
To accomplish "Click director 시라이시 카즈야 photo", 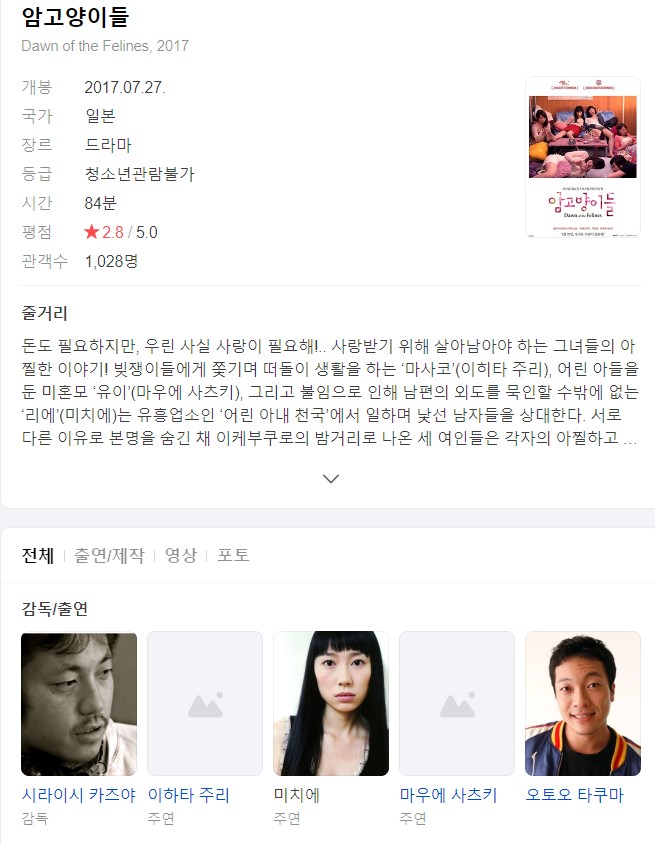I will (79, 704).
